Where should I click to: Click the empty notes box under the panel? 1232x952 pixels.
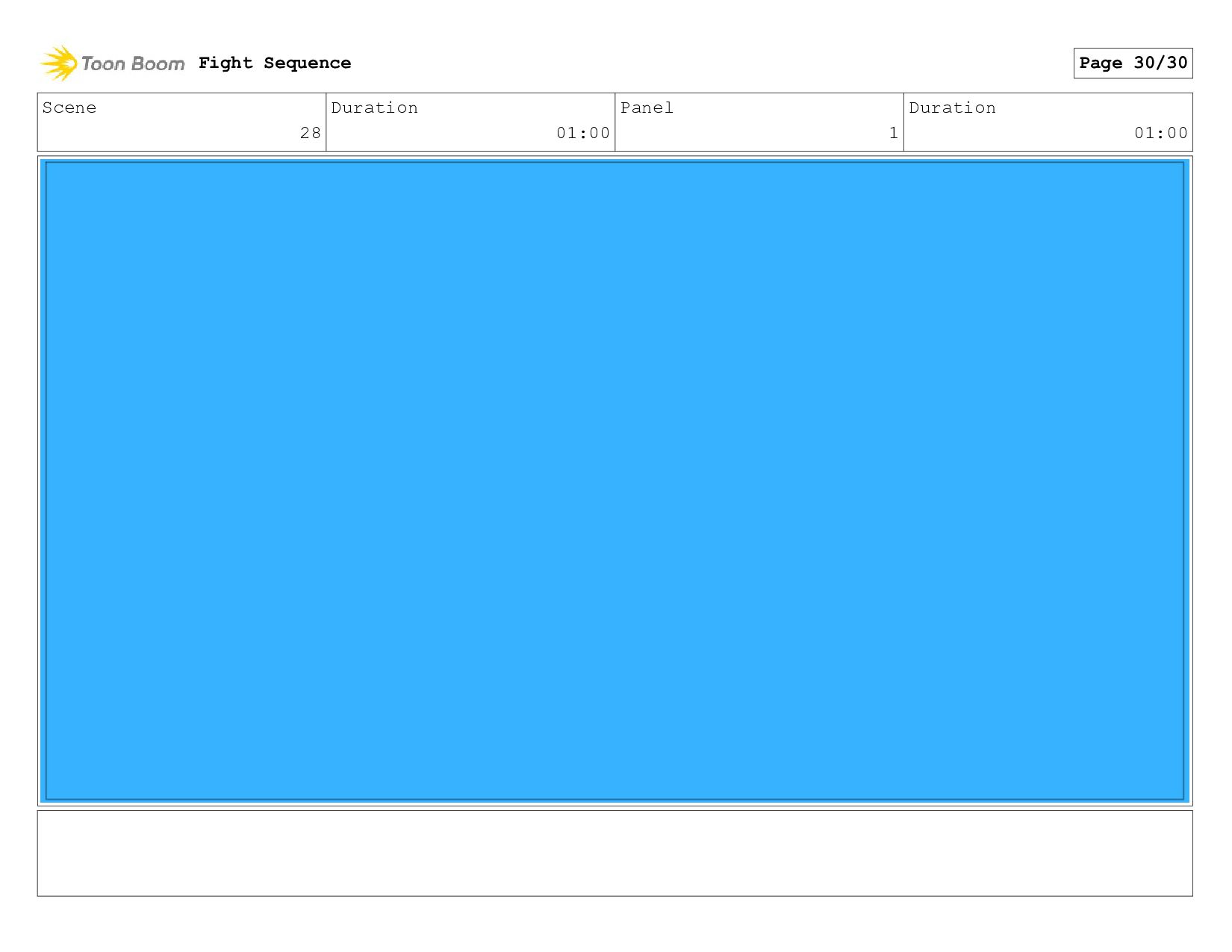[x=615, y=853]
